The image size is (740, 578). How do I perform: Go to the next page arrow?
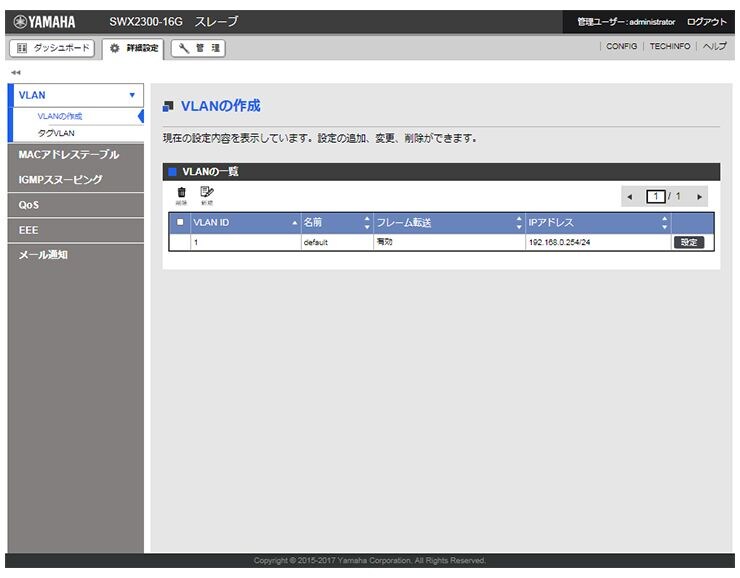click(x=699, y=197)
